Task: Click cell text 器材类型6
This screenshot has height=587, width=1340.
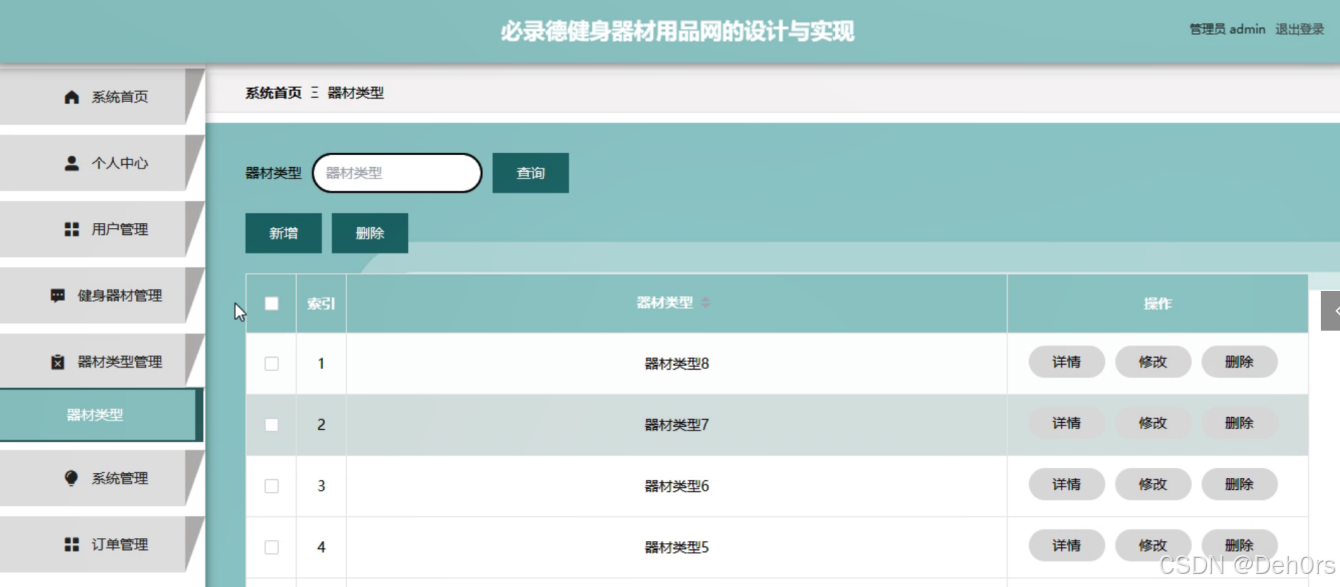Action: pyautogui.click(x=677, y=486)
